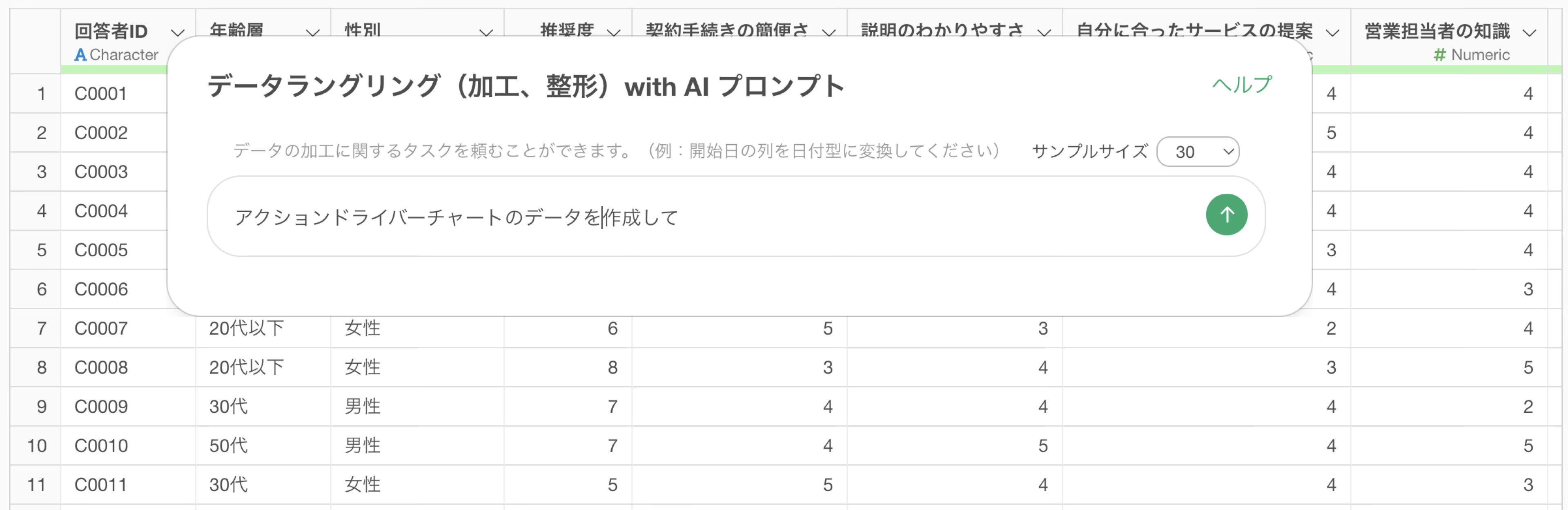Screen dimensions: 1568x510
Task: Expand the 年齢層 column menu arrow
Action: [x=312, y=33]
